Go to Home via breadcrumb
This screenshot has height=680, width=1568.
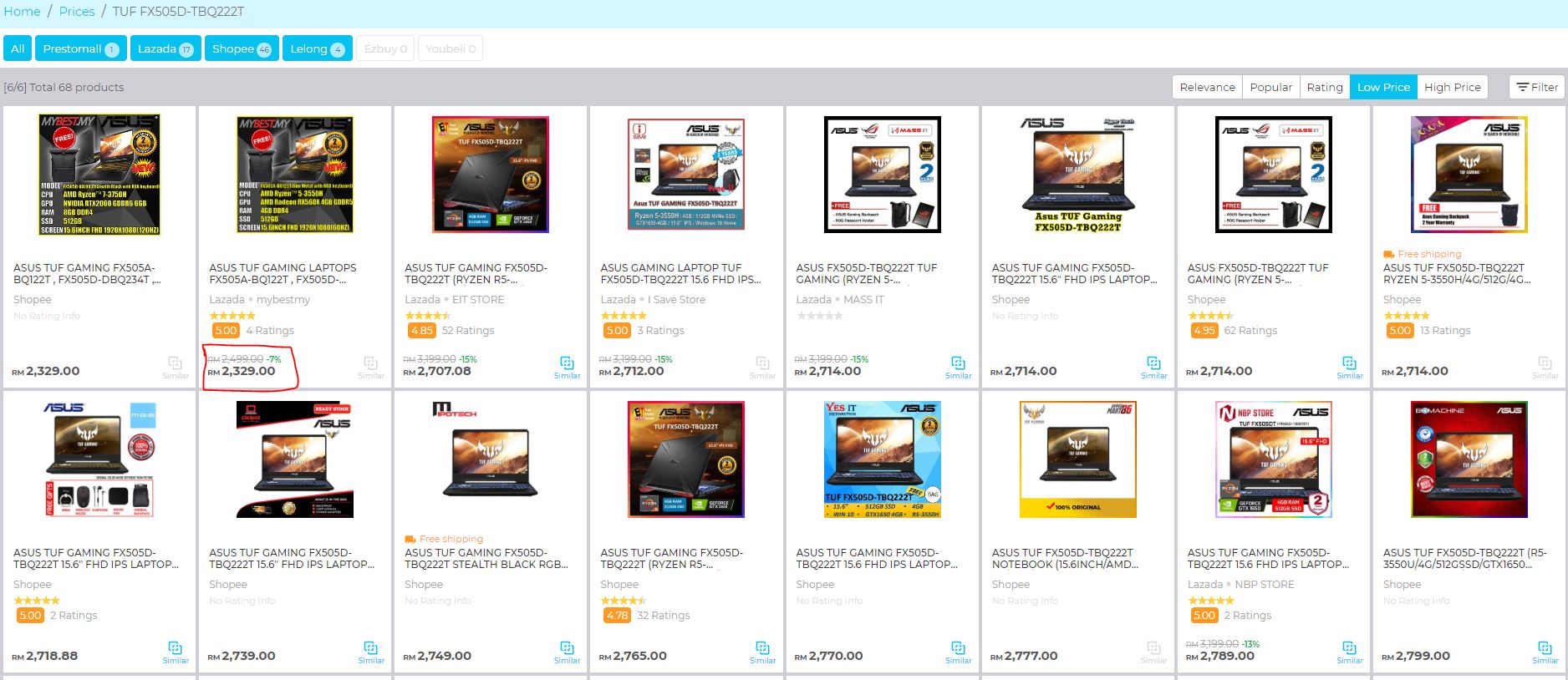22,12
